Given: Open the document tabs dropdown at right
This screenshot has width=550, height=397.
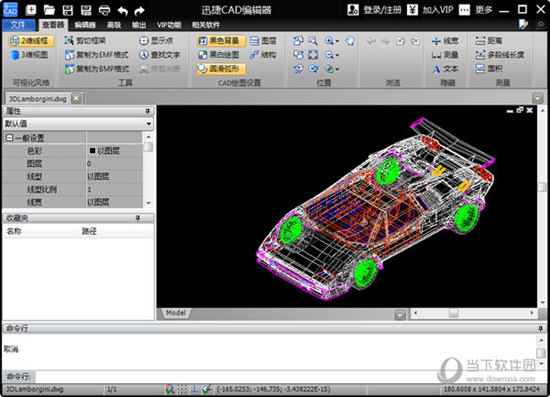Looking at the screenshot, I should pos(537,99).
